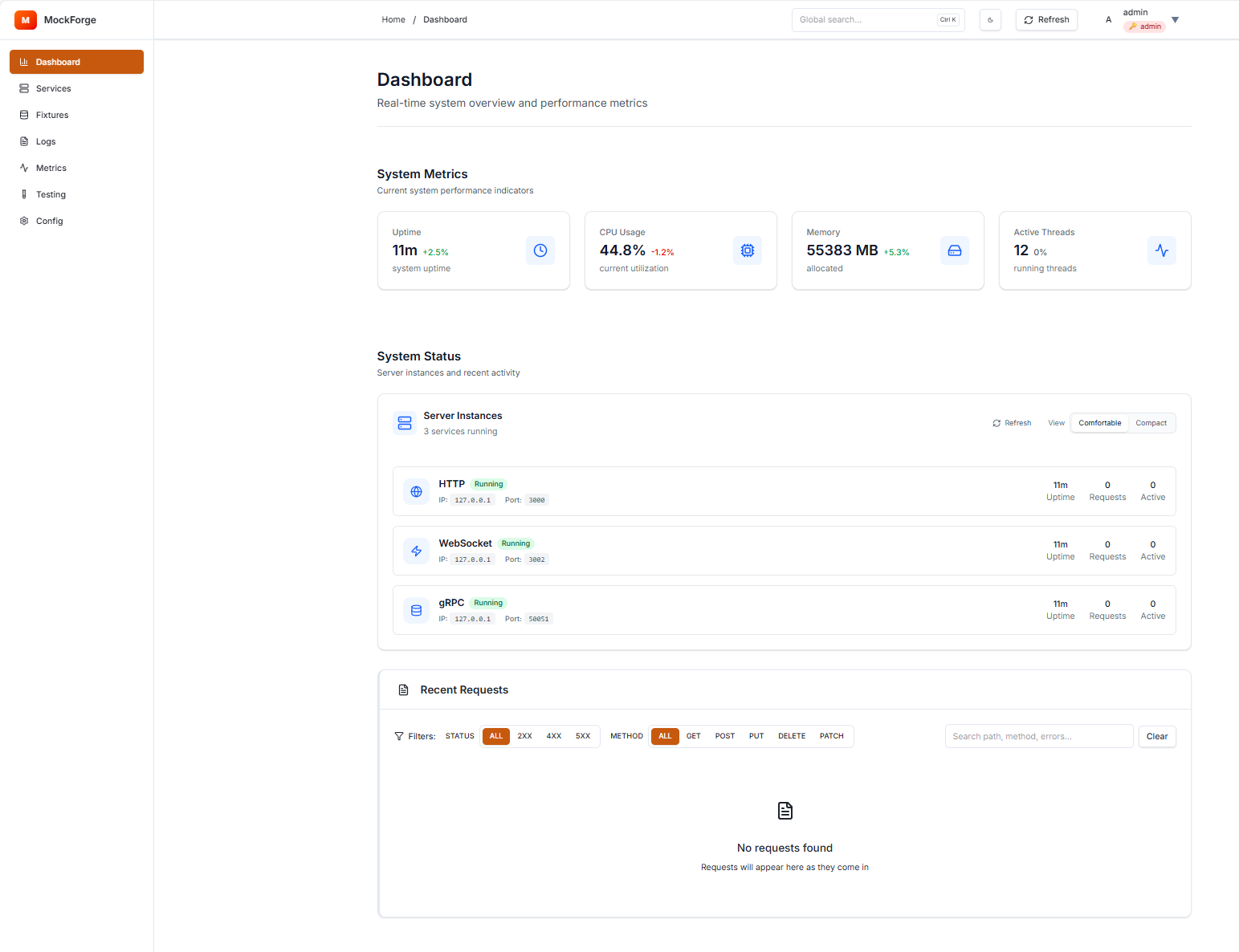Open the admin user dropdown arrow
This screenshot has height=952, width=1239.
click(1175, 20)
